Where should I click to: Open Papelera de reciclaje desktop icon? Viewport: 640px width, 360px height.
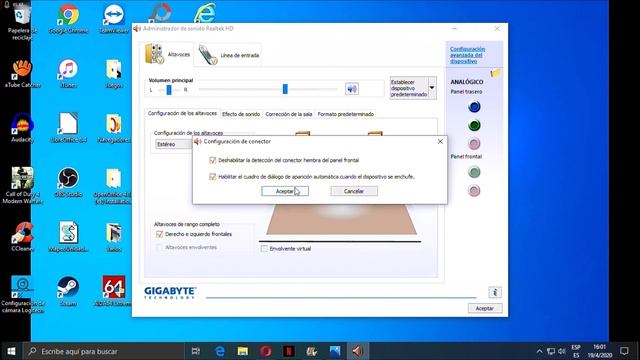[x=22, y=22]
